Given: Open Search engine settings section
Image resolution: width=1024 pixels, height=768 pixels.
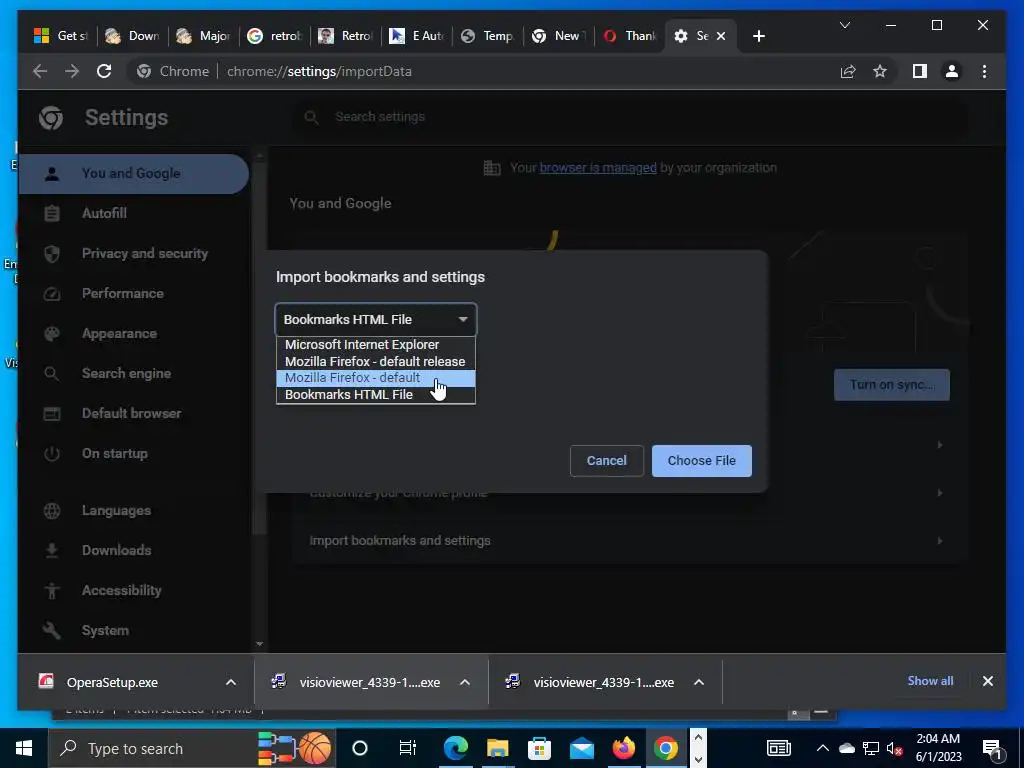Looking at the screenshot, I should coord(126,374).
